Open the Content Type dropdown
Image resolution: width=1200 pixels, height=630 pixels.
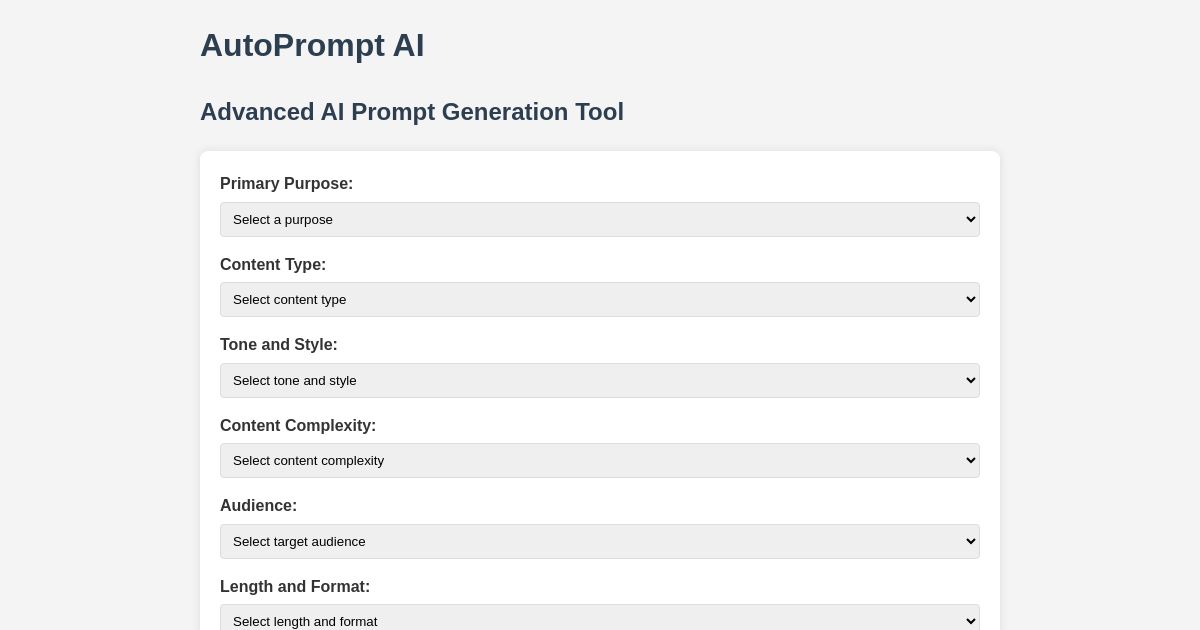point(599,299)
